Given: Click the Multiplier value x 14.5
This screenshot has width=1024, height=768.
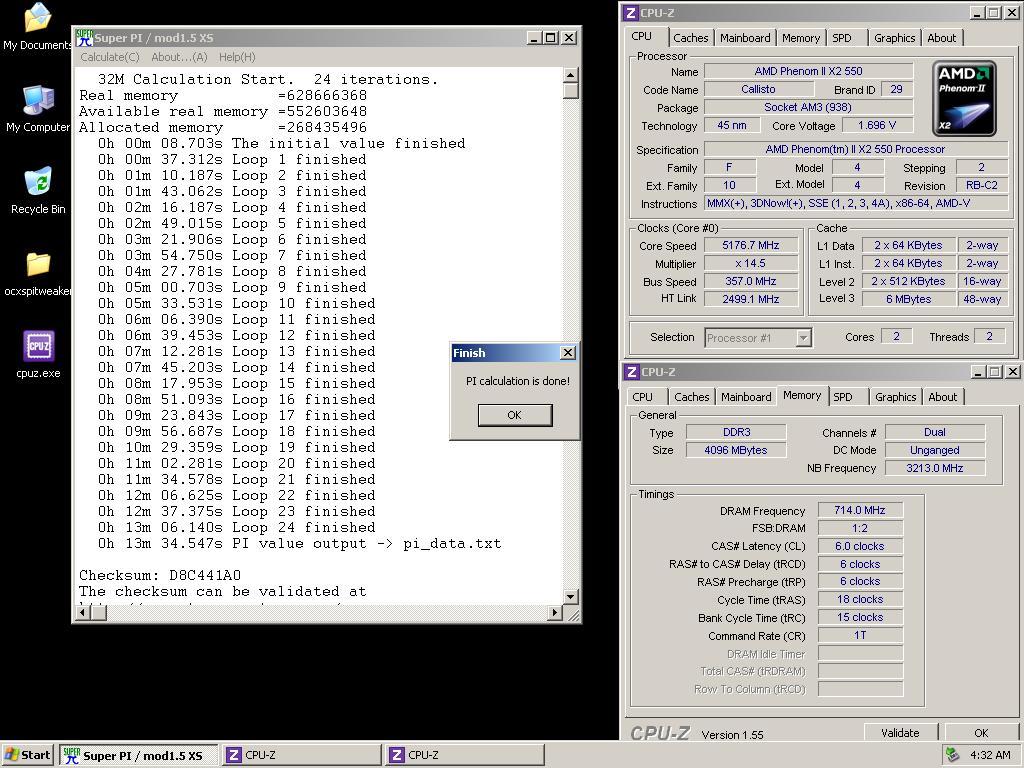Looking at the screenshot, I should 751,264.
